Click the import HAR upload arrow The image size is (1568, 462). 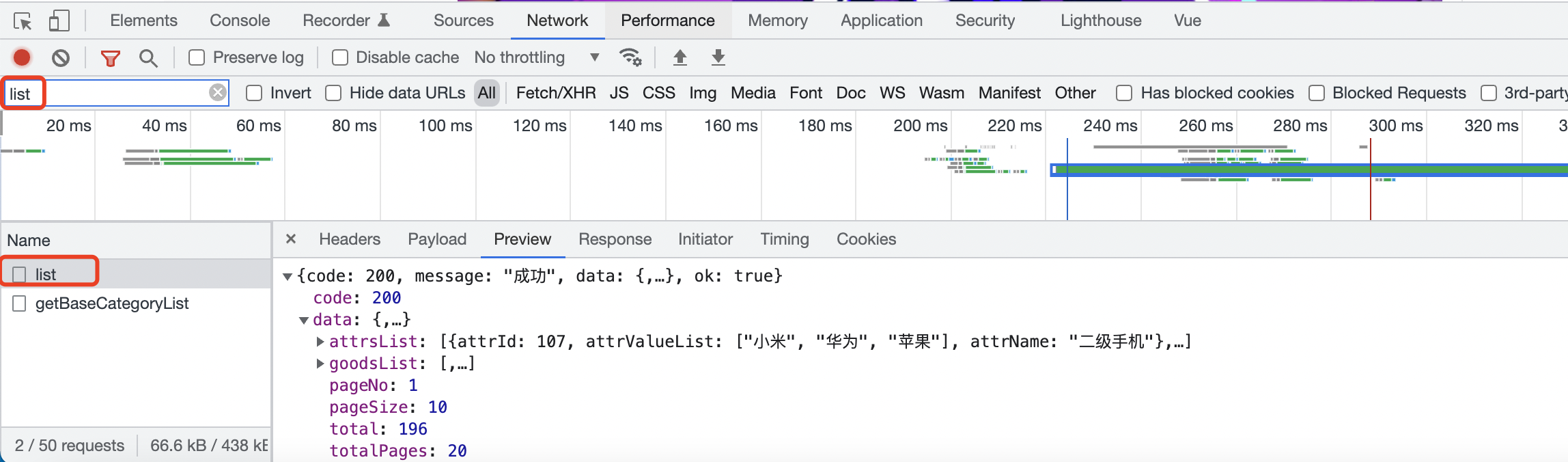click(680, 57)
